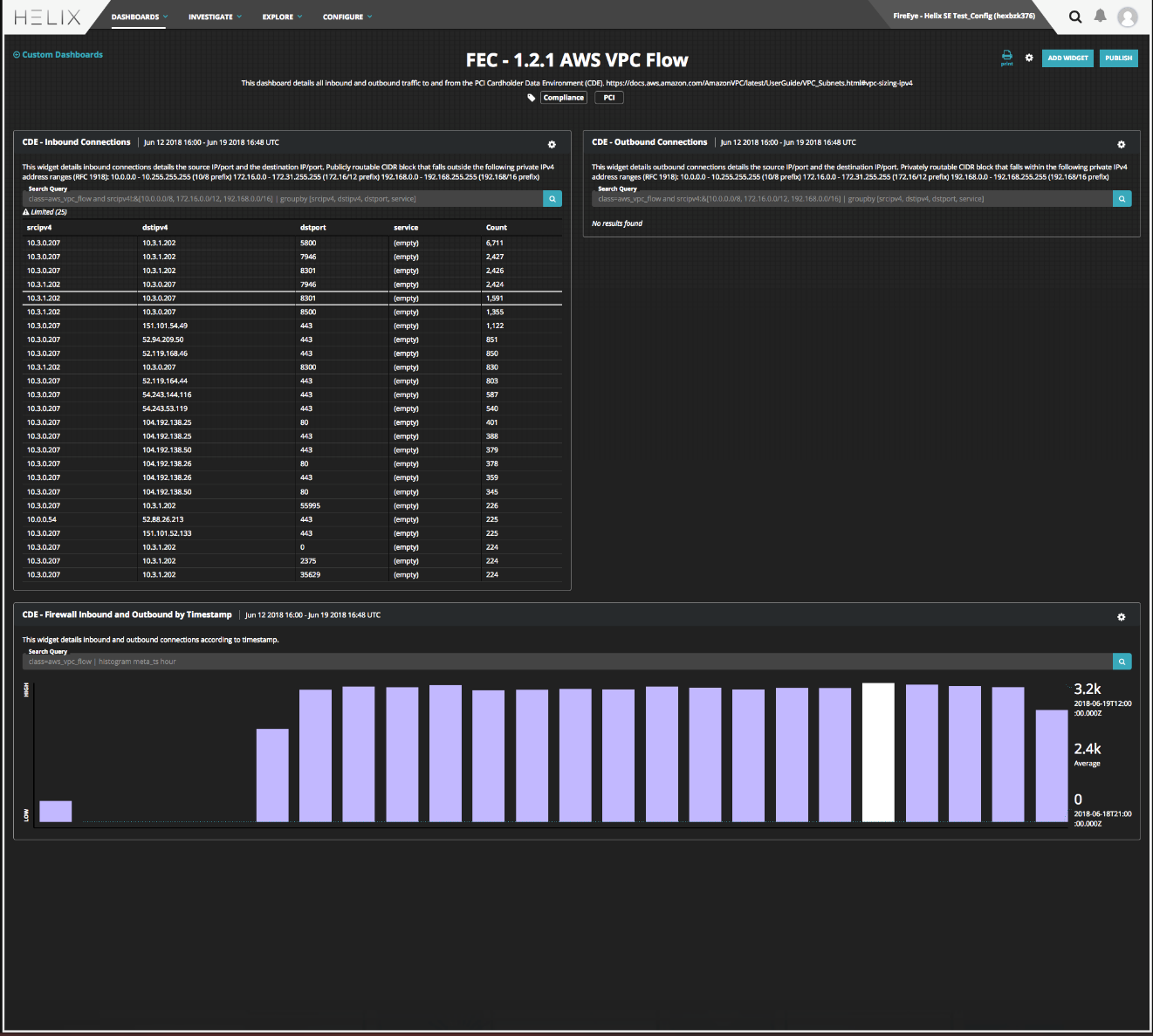Click count 6,711 in the table

tap(495, 244)
